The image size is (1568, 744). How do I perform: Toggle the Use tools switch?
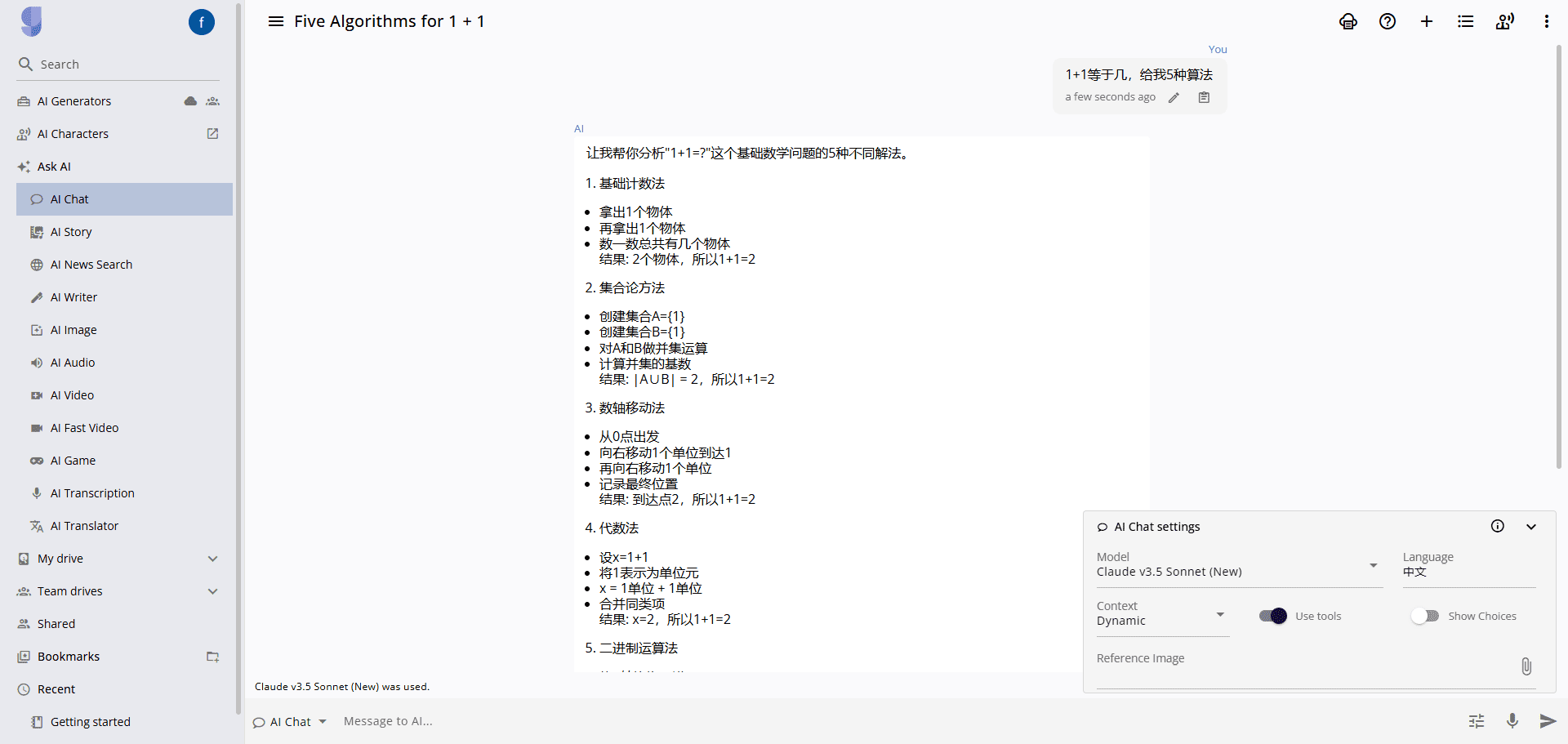[1273, 616]
